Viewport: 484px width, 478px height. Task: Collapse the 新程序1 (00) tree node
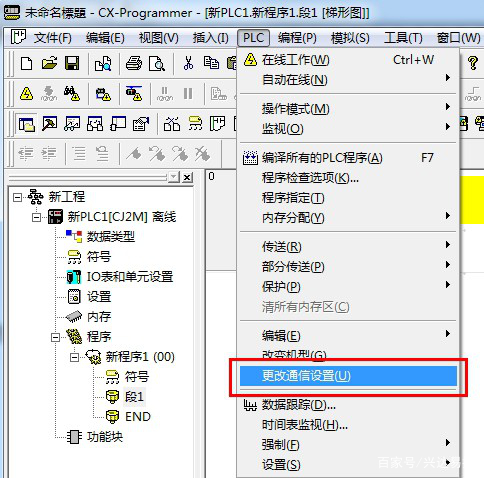(x=74, y=357)
